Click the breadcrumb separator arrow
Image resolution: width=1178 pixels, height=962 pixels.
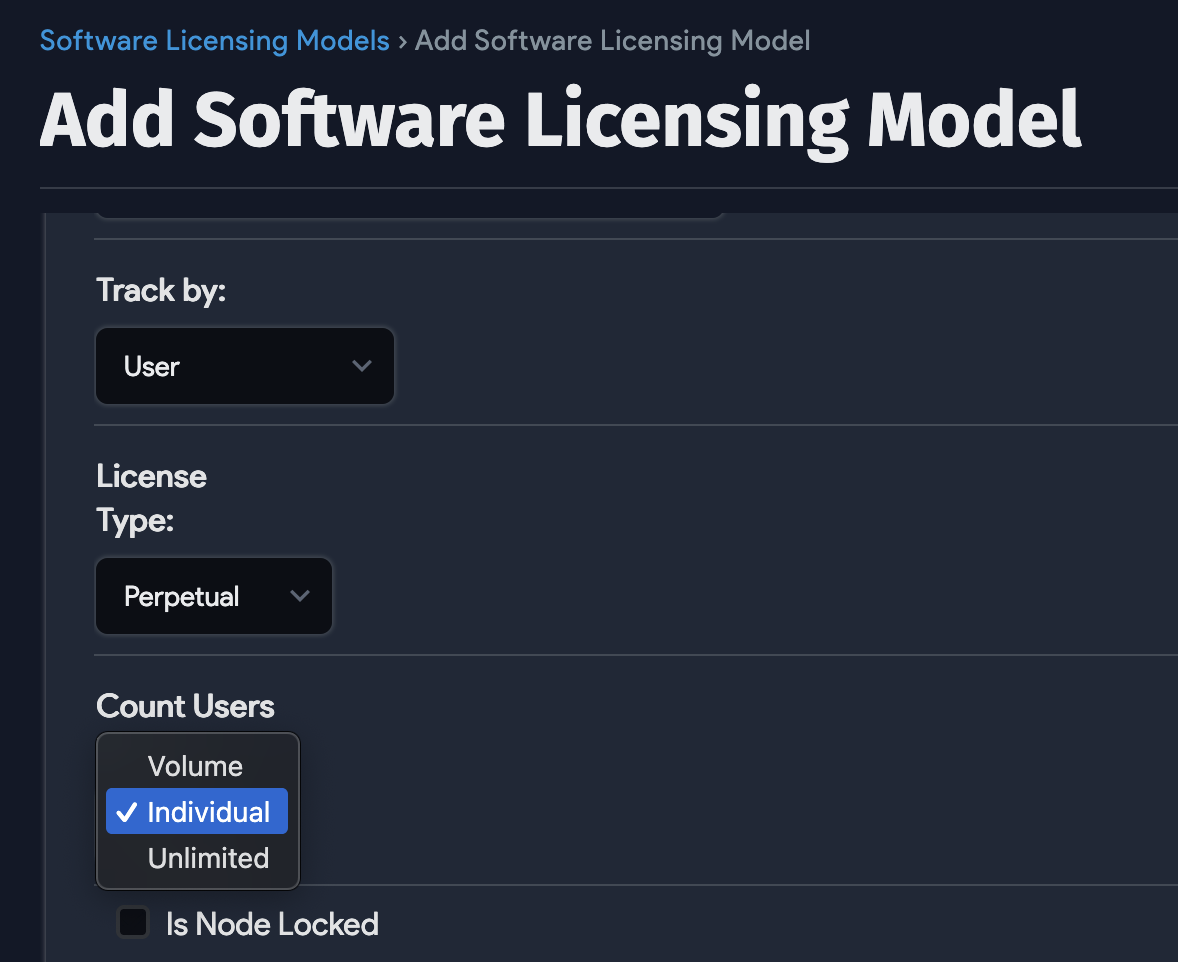(402, 41)
